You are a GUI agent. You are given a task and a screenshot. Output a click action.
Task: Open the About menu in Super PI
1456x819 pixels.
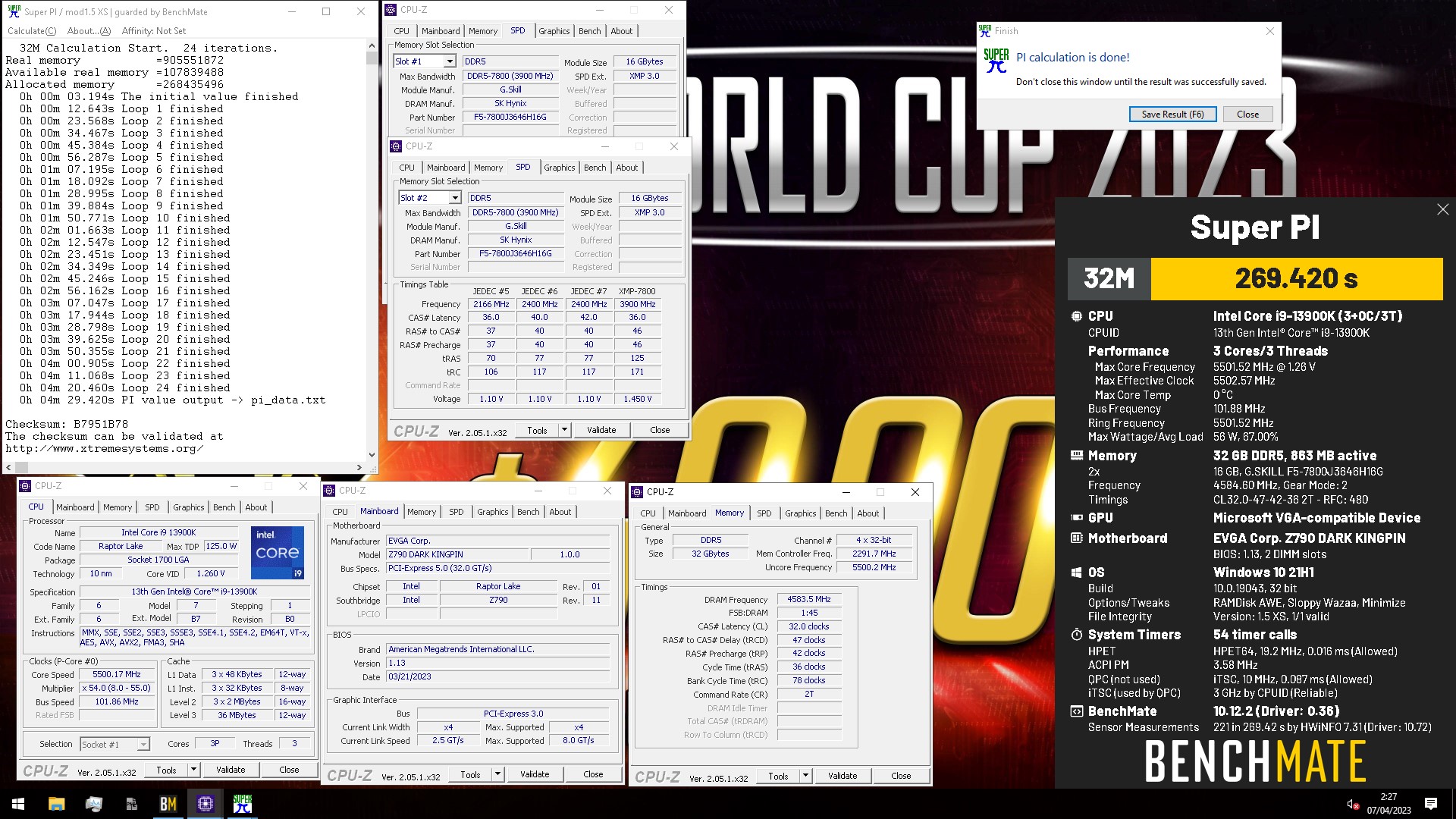[89, 31]
